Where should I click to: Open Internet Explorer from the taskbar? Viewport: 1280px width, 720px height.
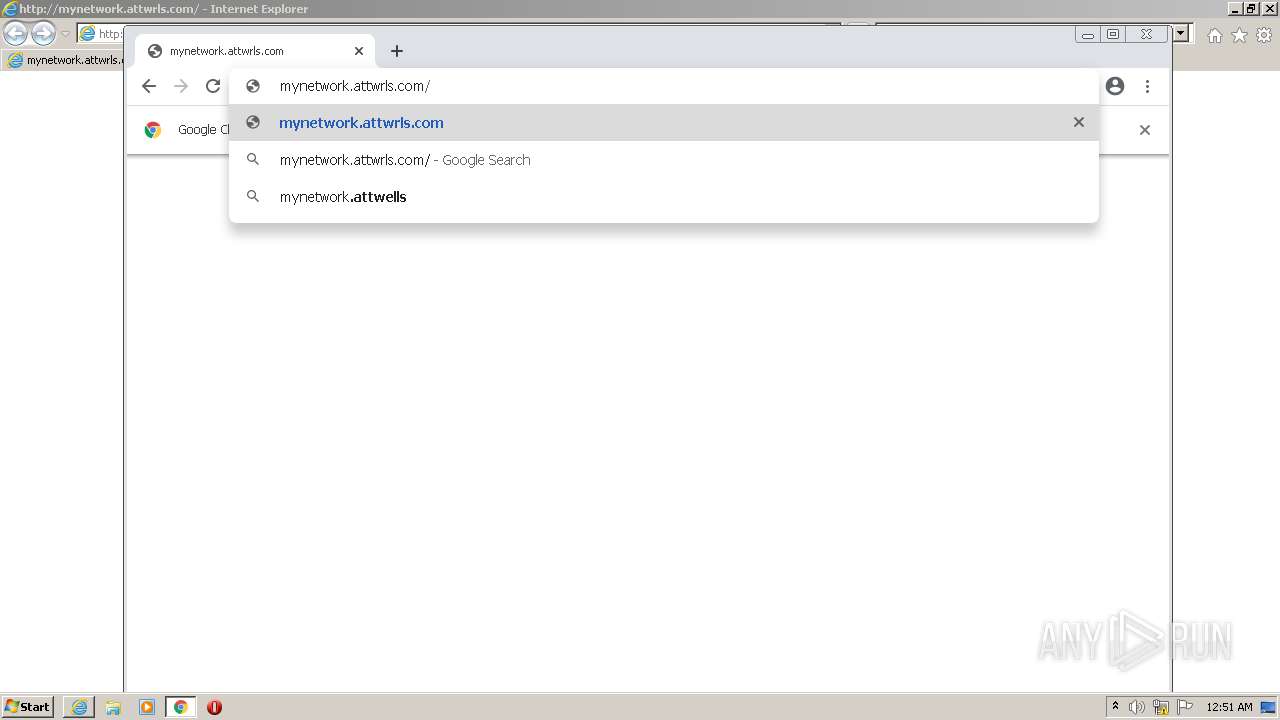79,707
